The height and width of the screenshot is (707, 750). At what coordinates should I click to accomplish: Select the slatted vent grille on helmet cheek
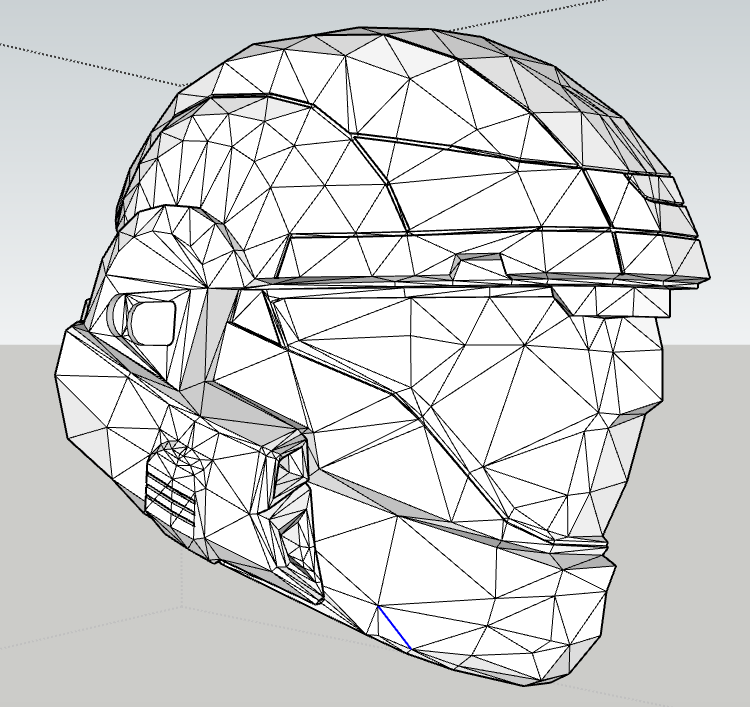[170, 500]
